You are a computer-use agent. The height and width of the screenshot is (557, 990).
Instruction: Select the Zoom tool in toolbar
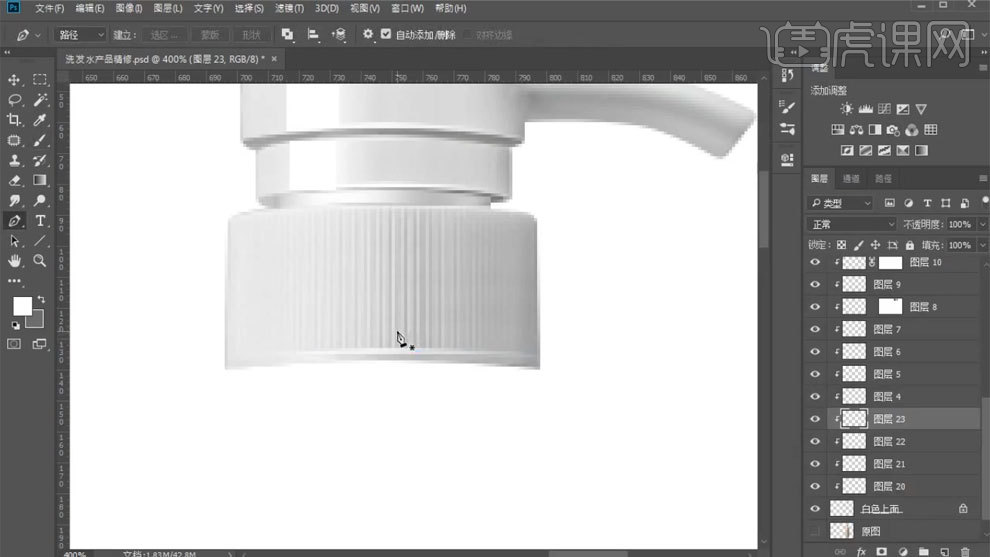click(x=40, y=260)
